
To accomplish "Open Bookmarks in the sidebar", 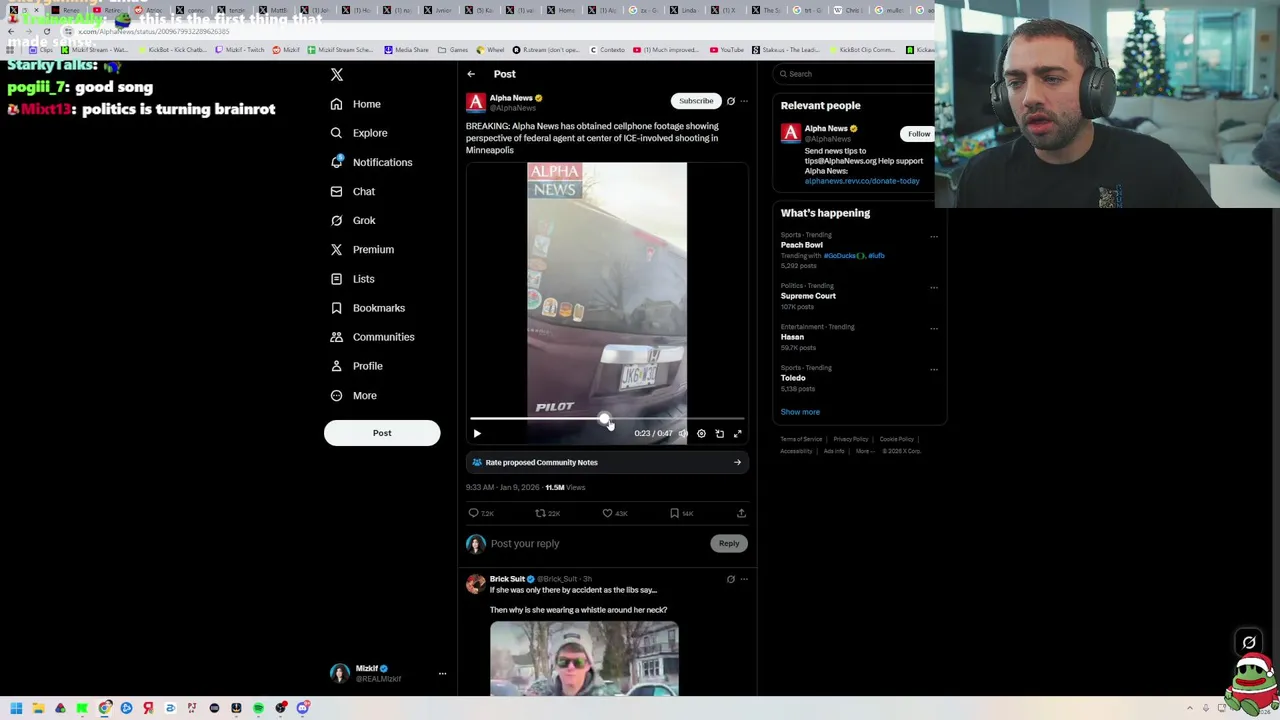I will pyautogui.click(x=367, y=308).
